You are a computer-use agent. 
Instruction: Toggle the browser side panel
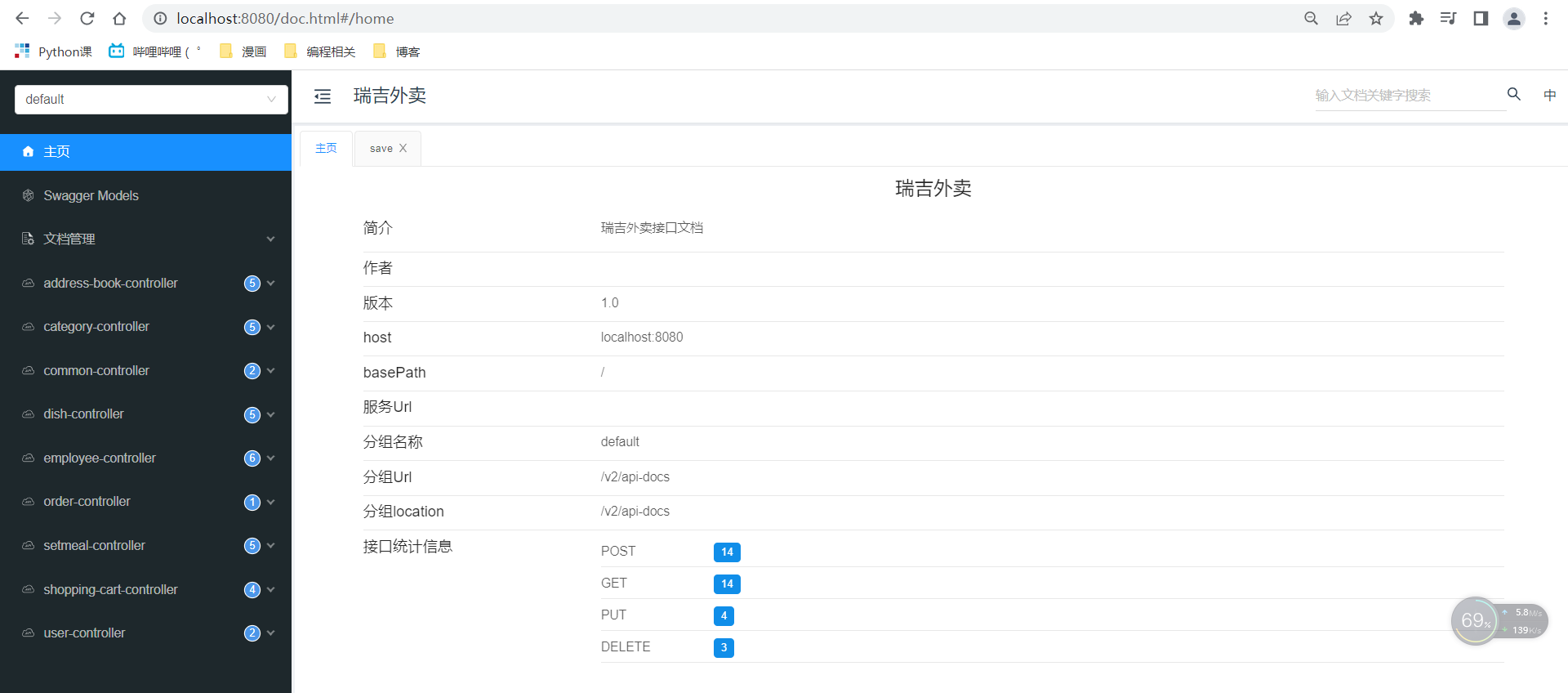pos(1481,18)
